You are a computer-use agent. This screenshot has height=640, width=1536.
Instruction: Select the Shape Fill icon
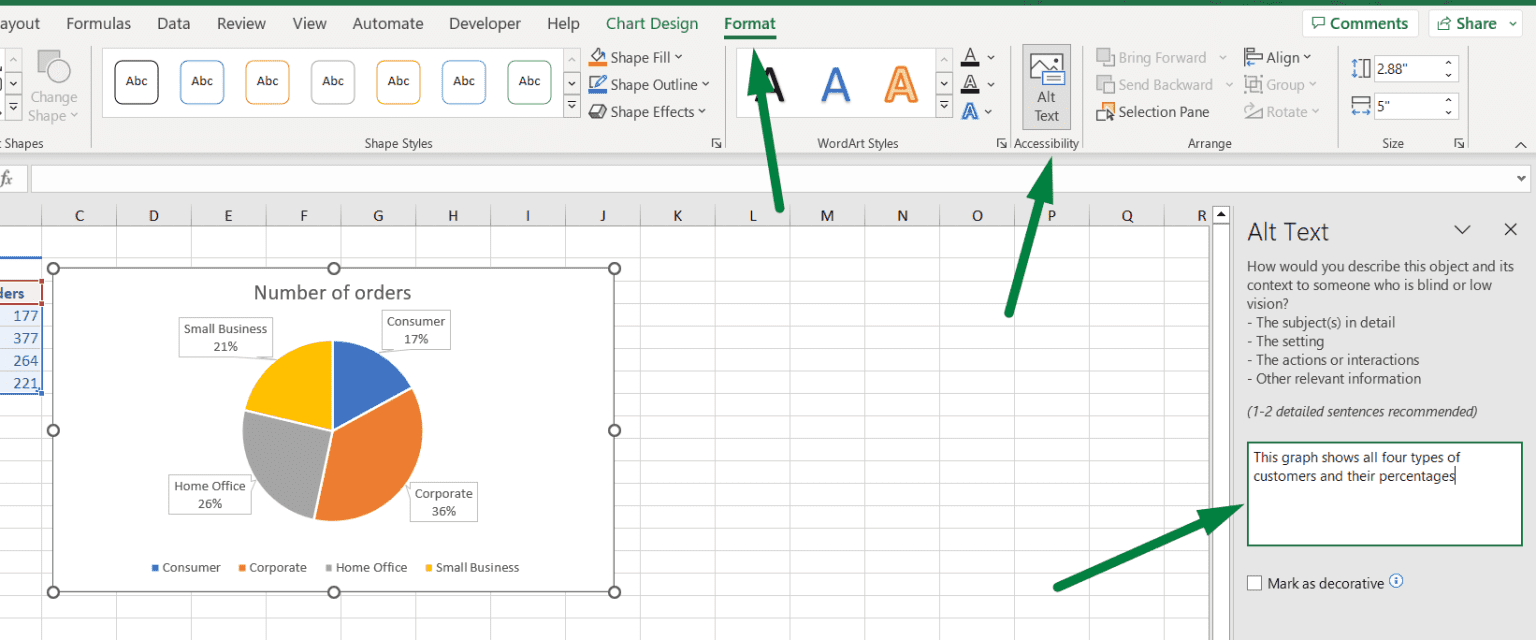click(598, 56)
